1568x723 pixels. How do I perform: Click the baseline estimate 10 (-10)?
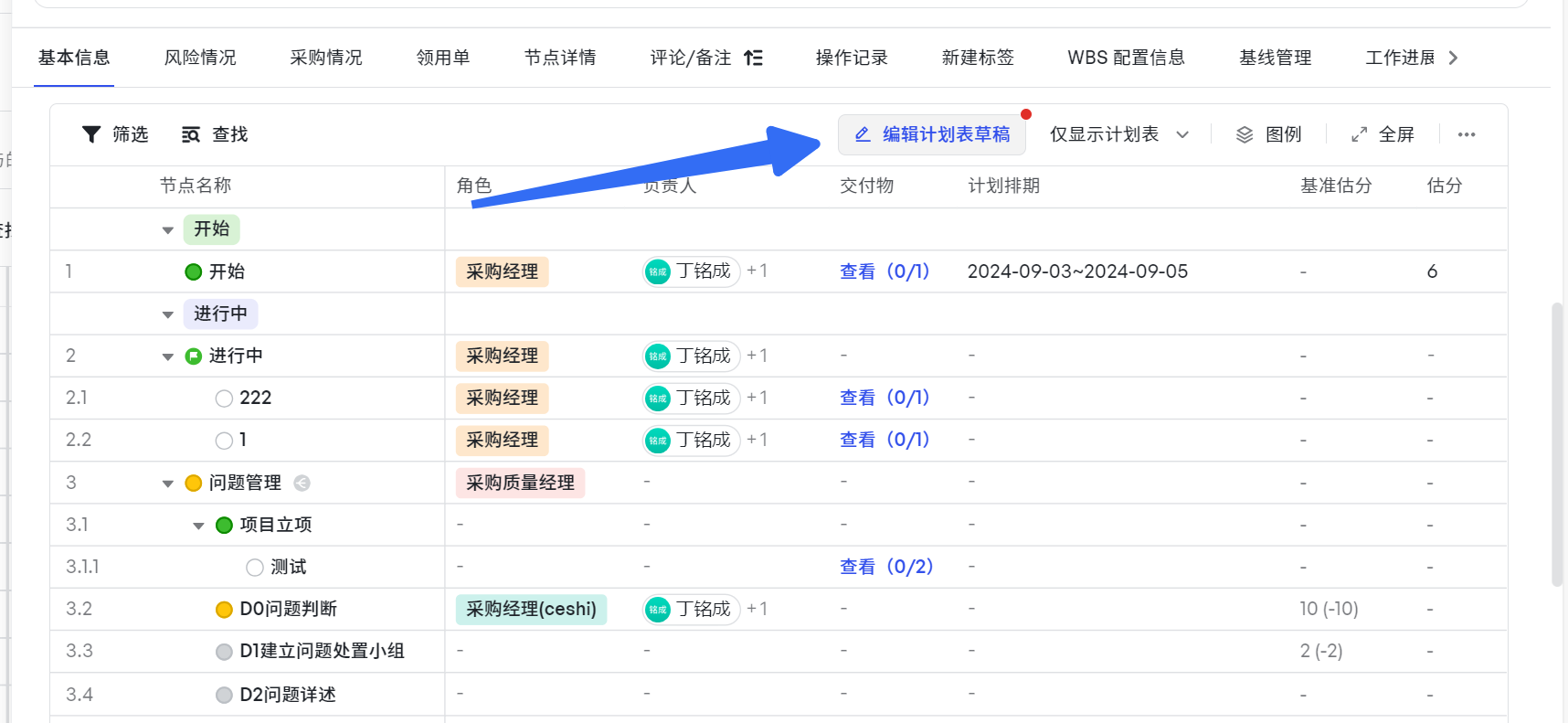(x=1329, y=610)
